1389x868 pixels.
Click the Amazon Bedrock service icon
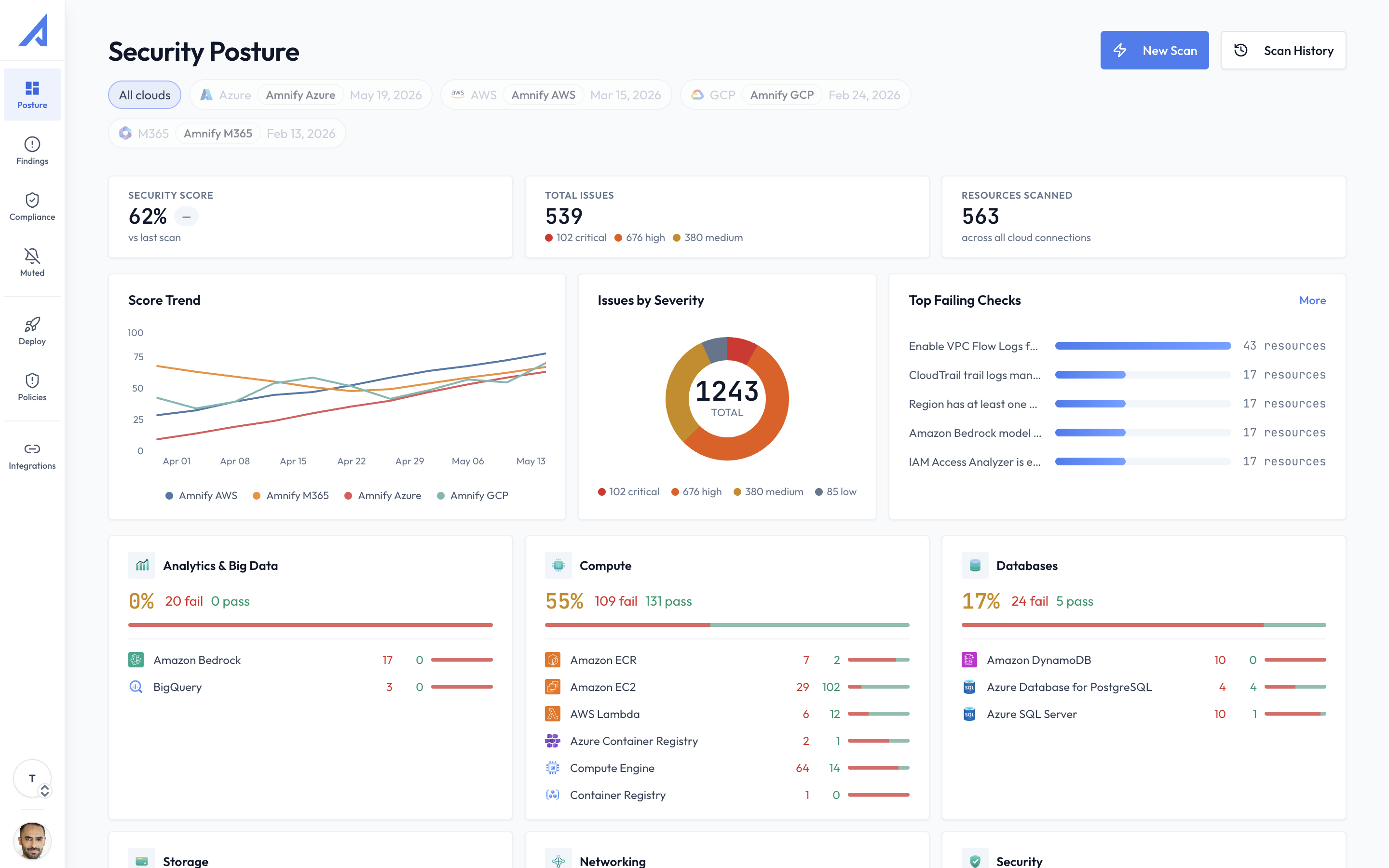[136, 660]
